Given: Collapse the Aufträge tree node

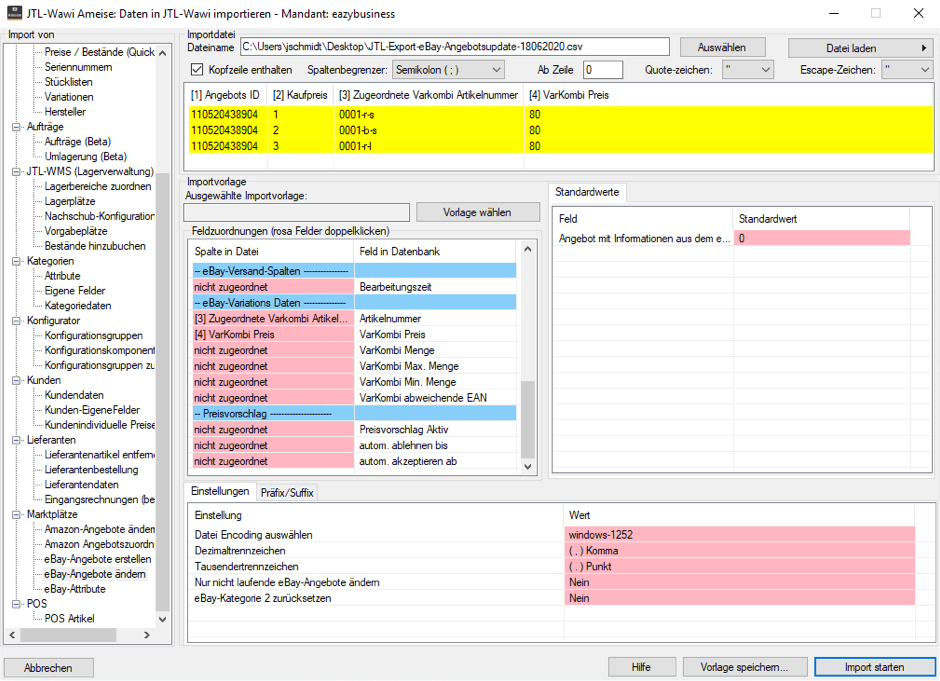Looking at the screenshot, I should point(16,126).
